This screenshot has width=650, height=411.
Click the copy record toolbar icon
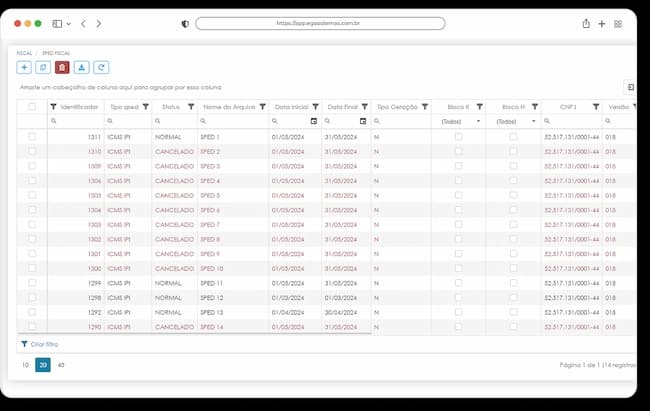(x=43, y=67)
